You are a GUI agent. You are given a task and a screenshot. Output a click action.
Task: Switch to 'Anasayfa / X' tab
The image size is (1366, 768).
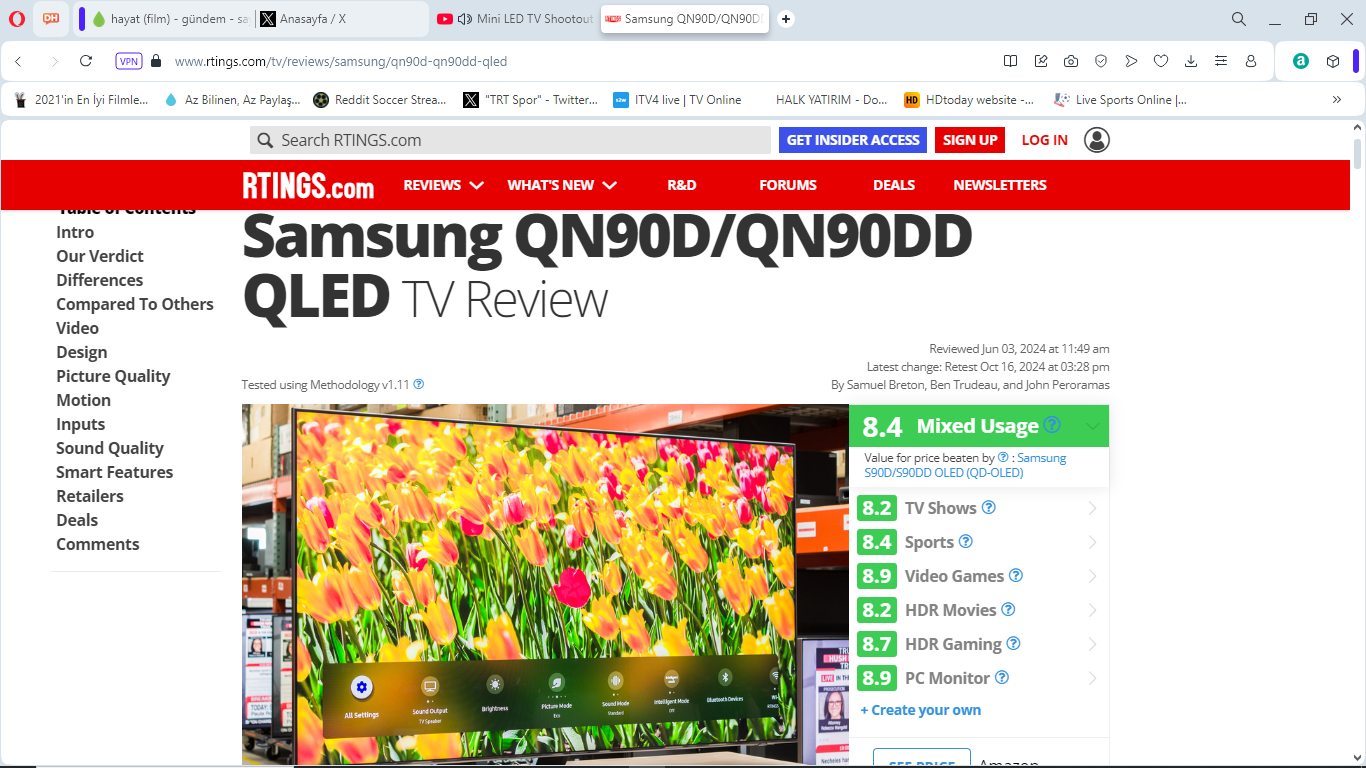(340, 19)
